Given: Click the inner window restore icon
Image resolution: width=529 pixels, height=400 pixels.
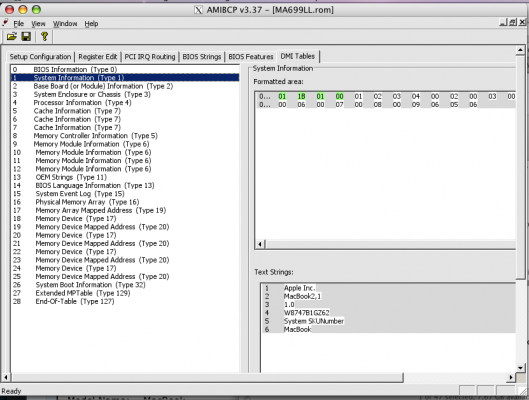Looking at the screenshot, I should [513, 22].
